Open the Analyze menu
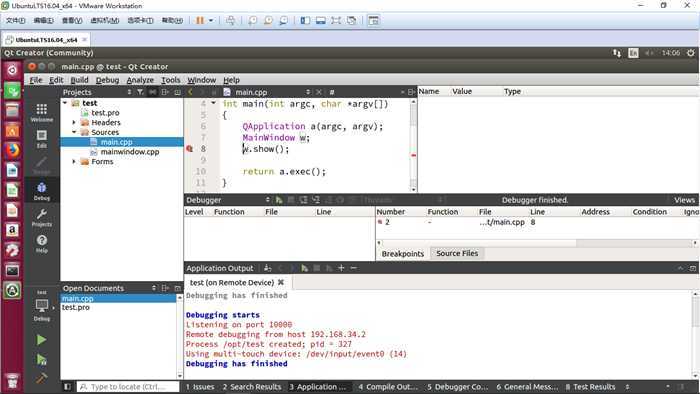 point(140,80)
